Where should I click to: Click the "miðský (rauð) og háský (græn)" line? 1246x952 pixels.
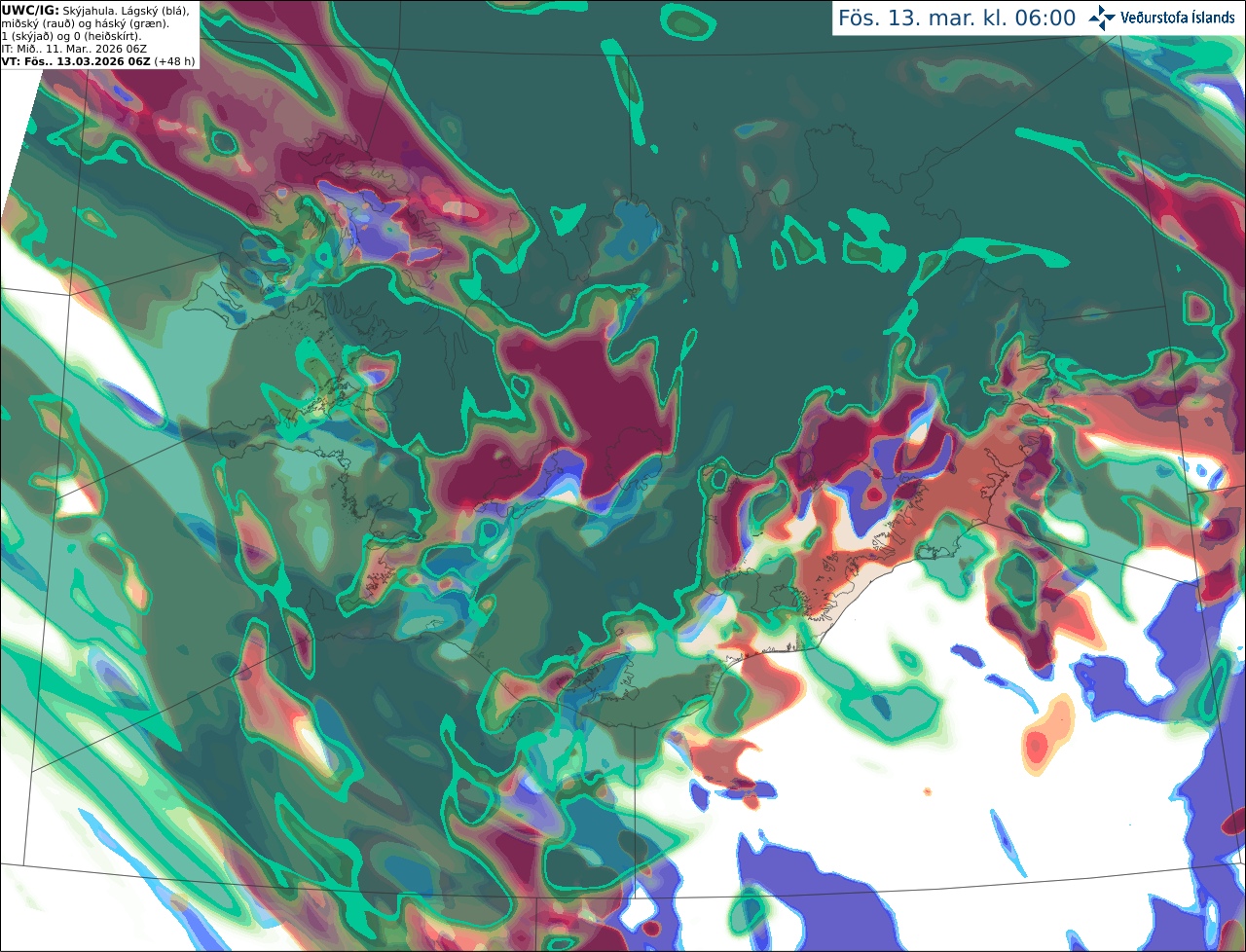click(x=85, y=23)
